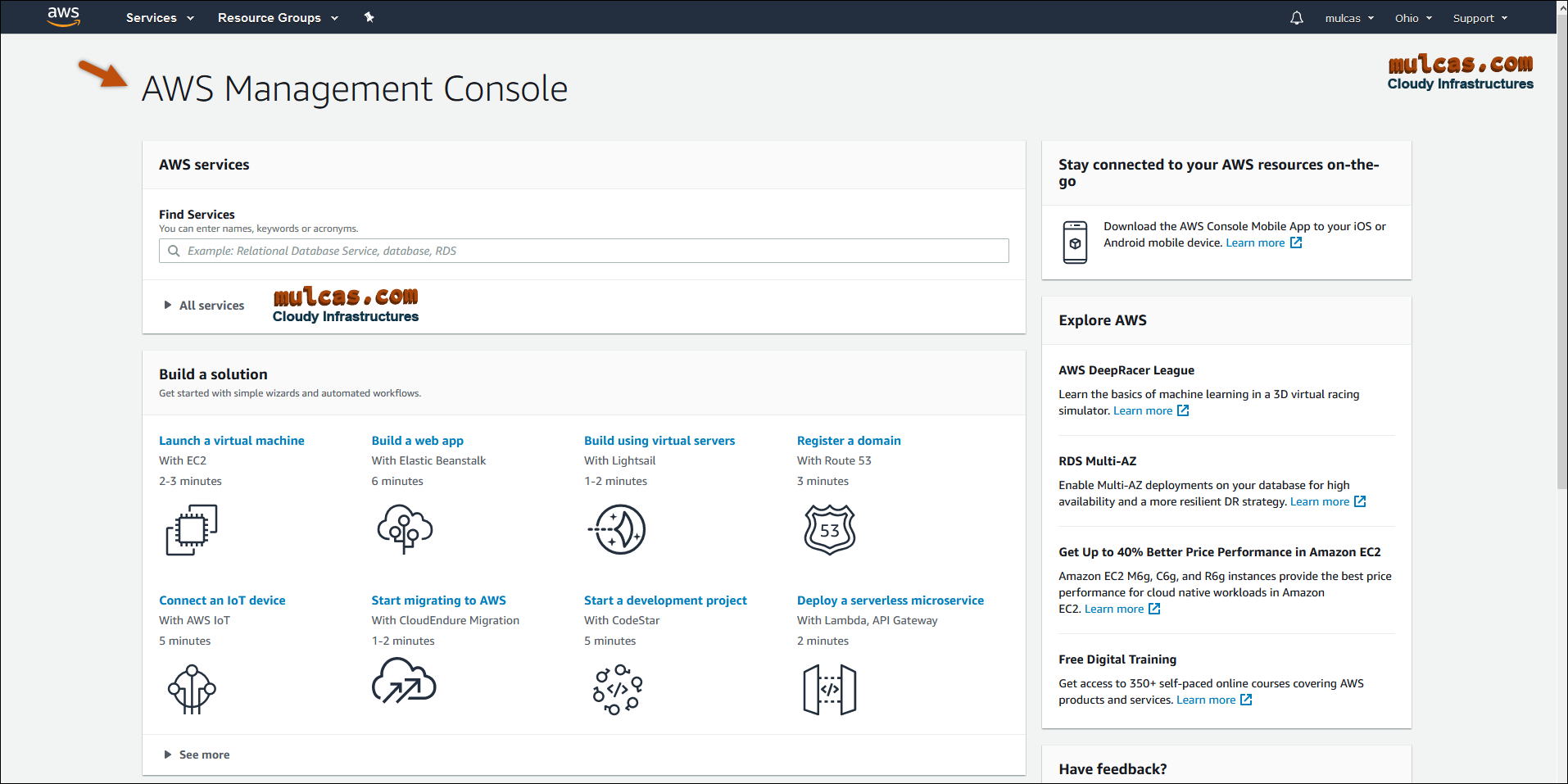The image size is (1568, 784).
Task: Click the pin shortcuts icon
Action: click(369, 17)
